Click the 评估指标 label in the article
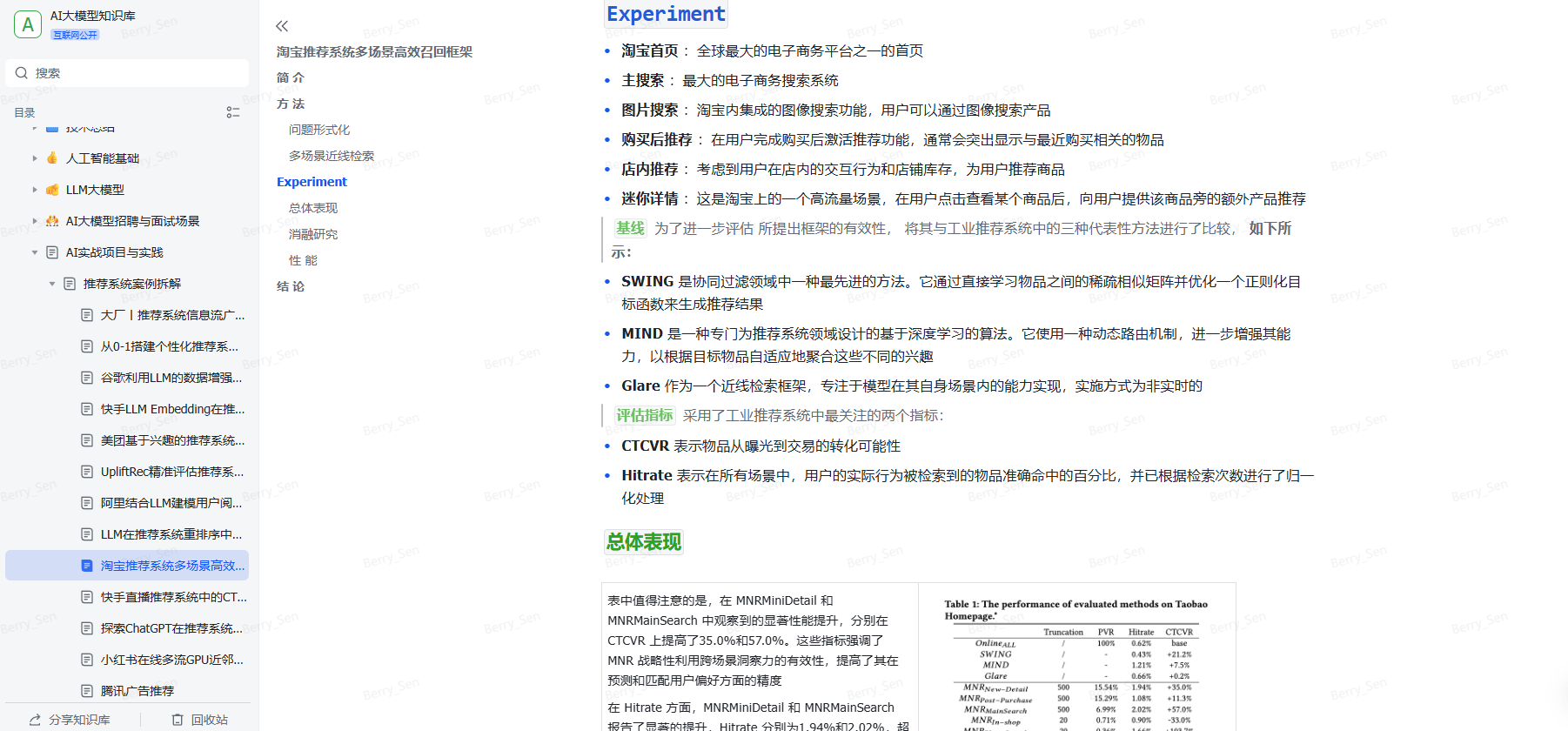 645,415
